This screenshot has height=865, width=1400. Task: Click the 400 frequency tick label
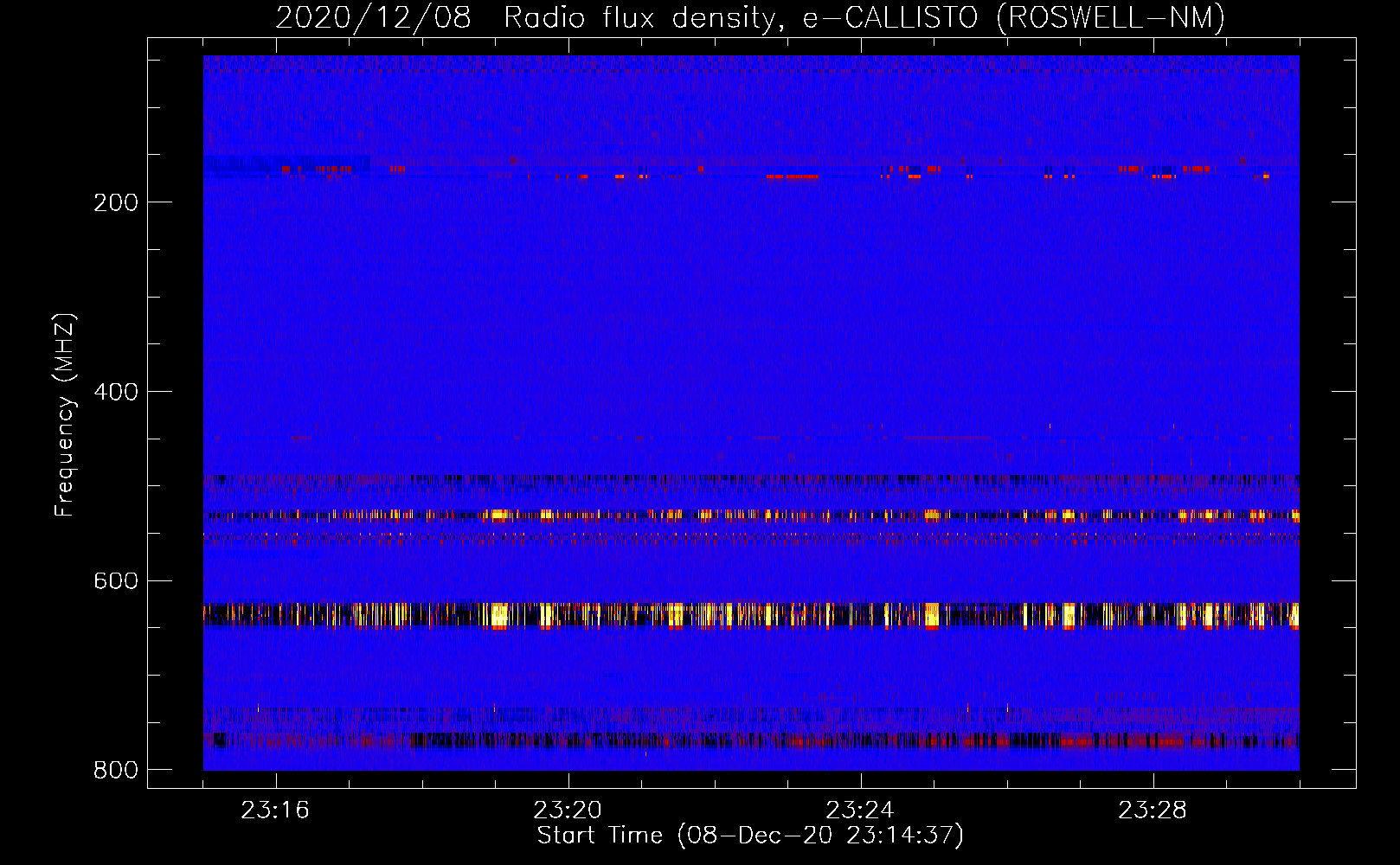click(x=116, y=392)
